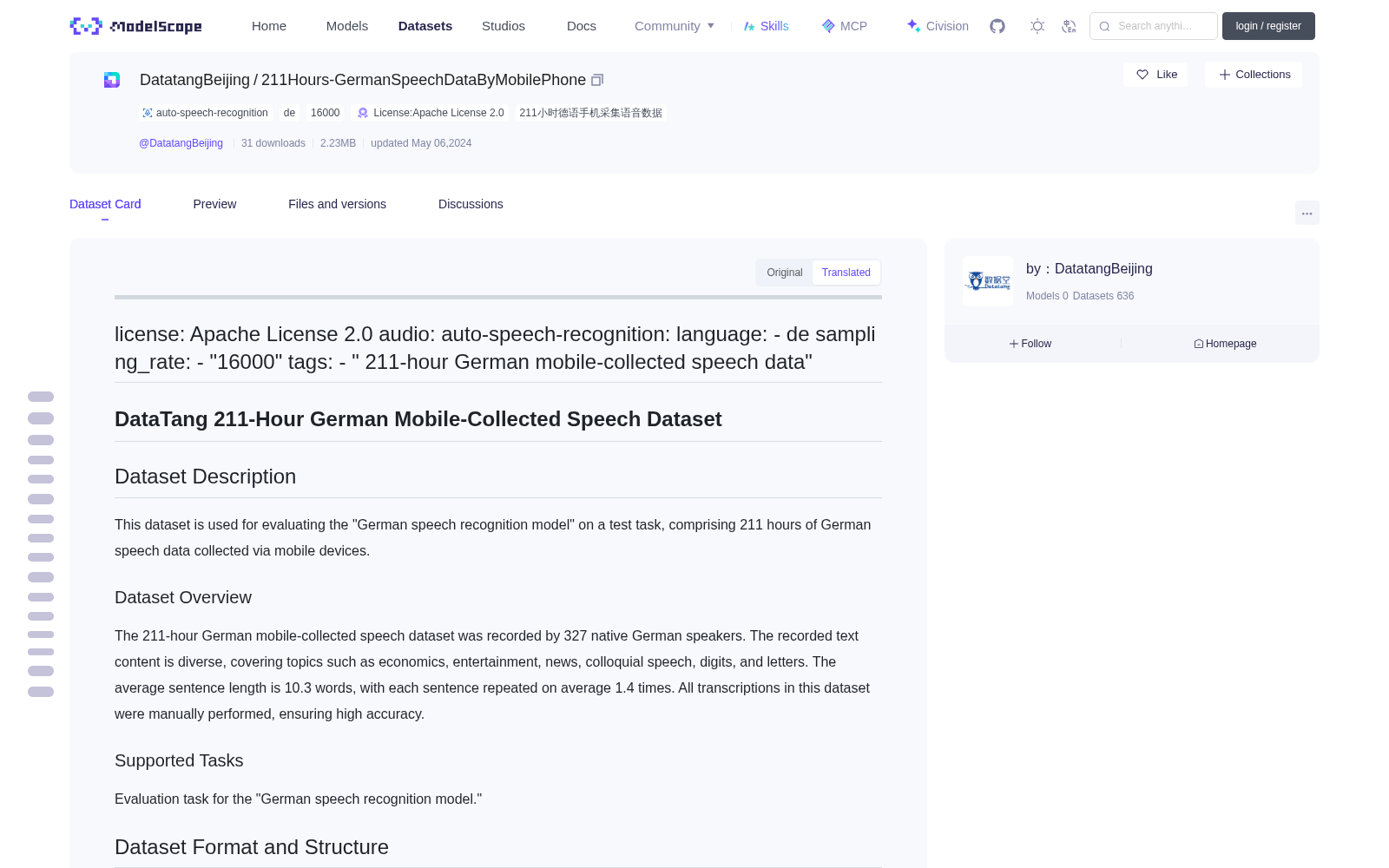The image size is (1389, 868).
Task: Open the three-dot more options menu
Action: click(1307, 213)
